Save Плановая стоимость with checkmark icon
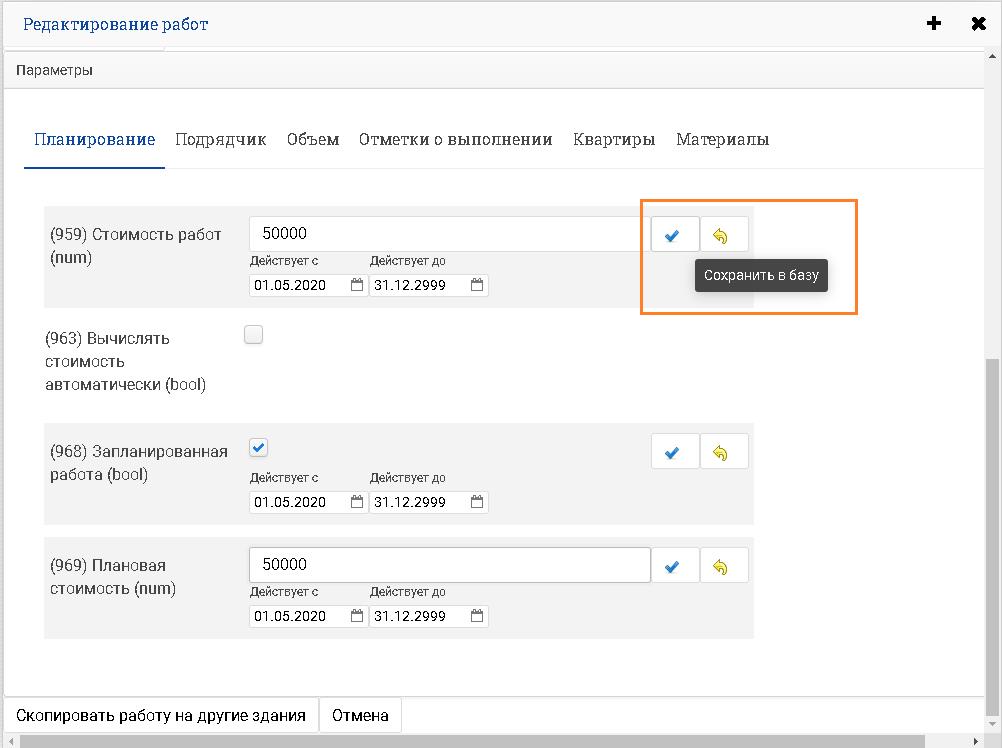Viewport: 1002px width, 748px height. [x=674, y=566]
